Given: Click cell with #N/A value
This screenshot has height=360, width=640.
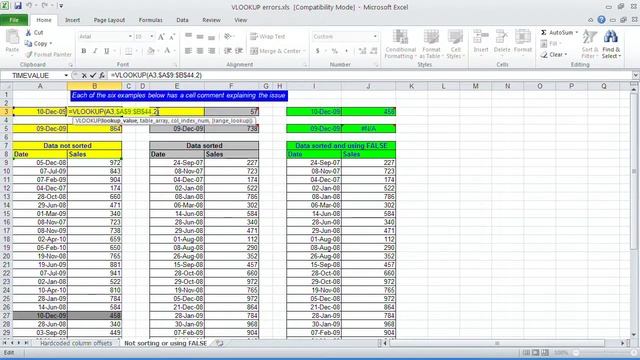Looking at the screenshot, I should (368, 129).
